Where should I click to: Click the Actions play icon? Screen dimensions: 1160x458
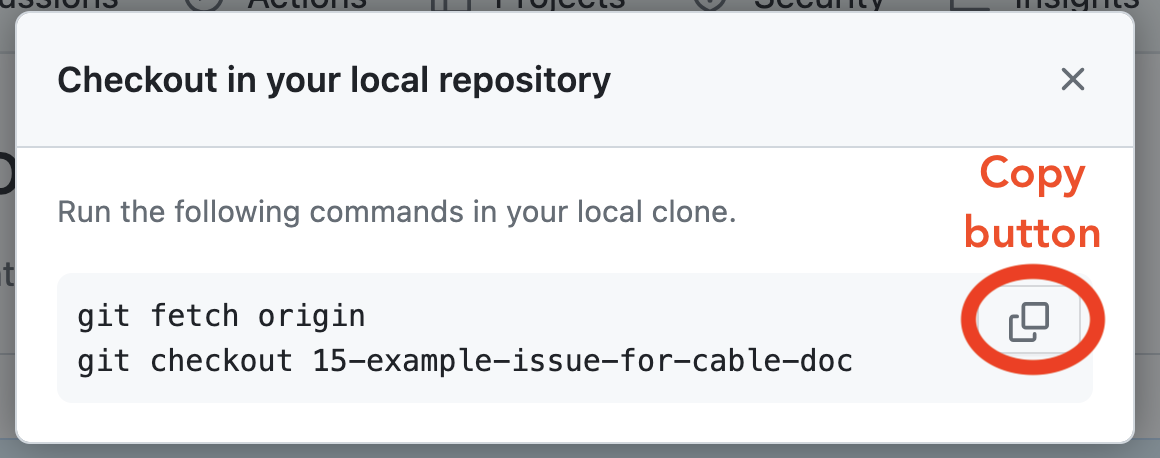click(205, 3)
